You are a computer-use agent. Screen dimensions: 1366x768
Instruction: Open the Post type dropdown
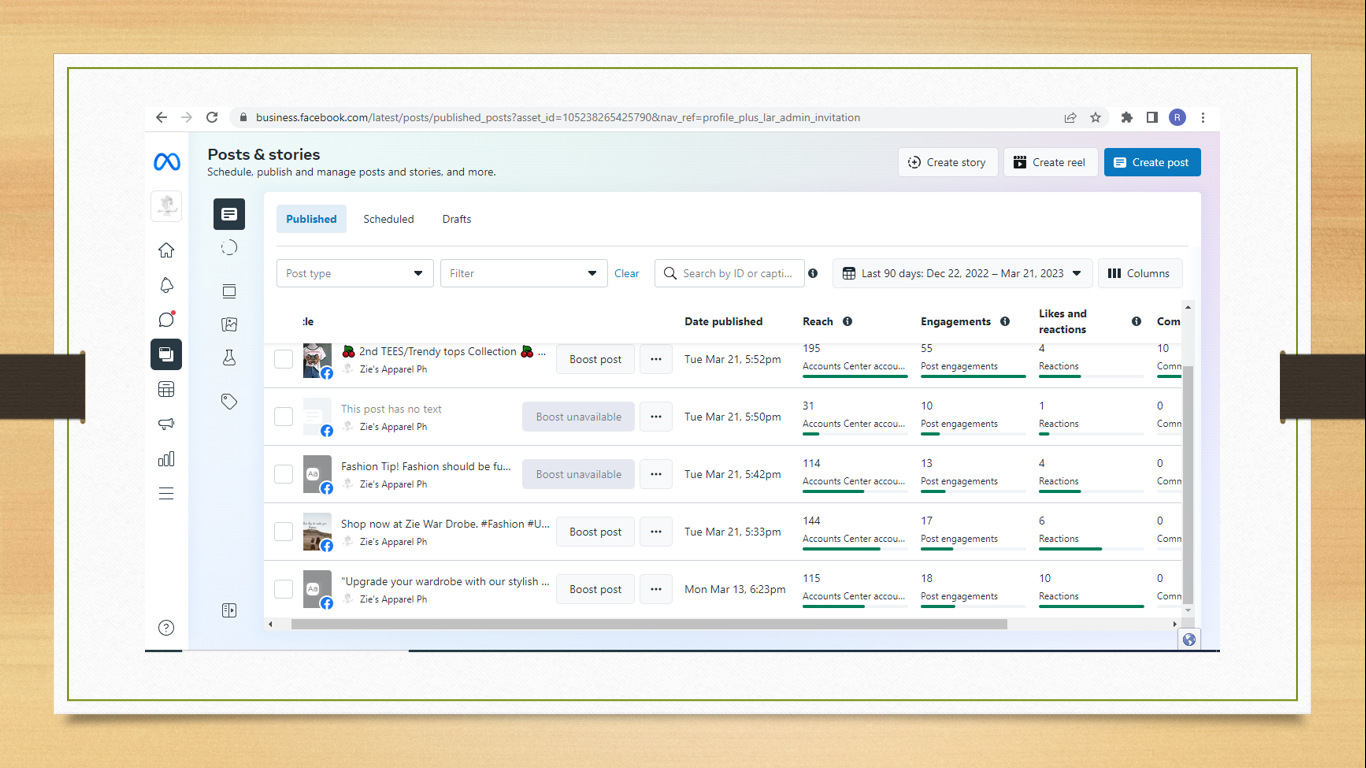355,273
